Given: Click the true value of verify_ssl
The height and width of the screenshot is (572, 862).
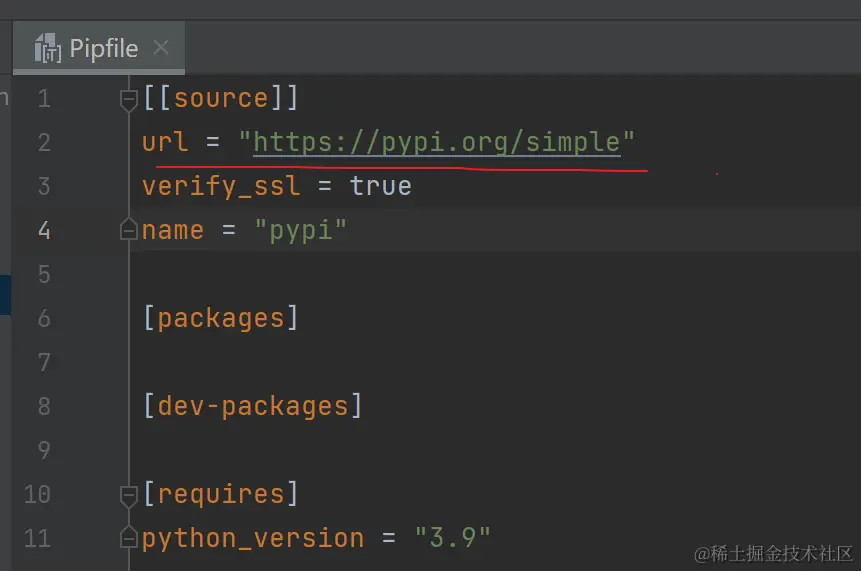Looking at the screenshot, I should (x=380, y=186).
